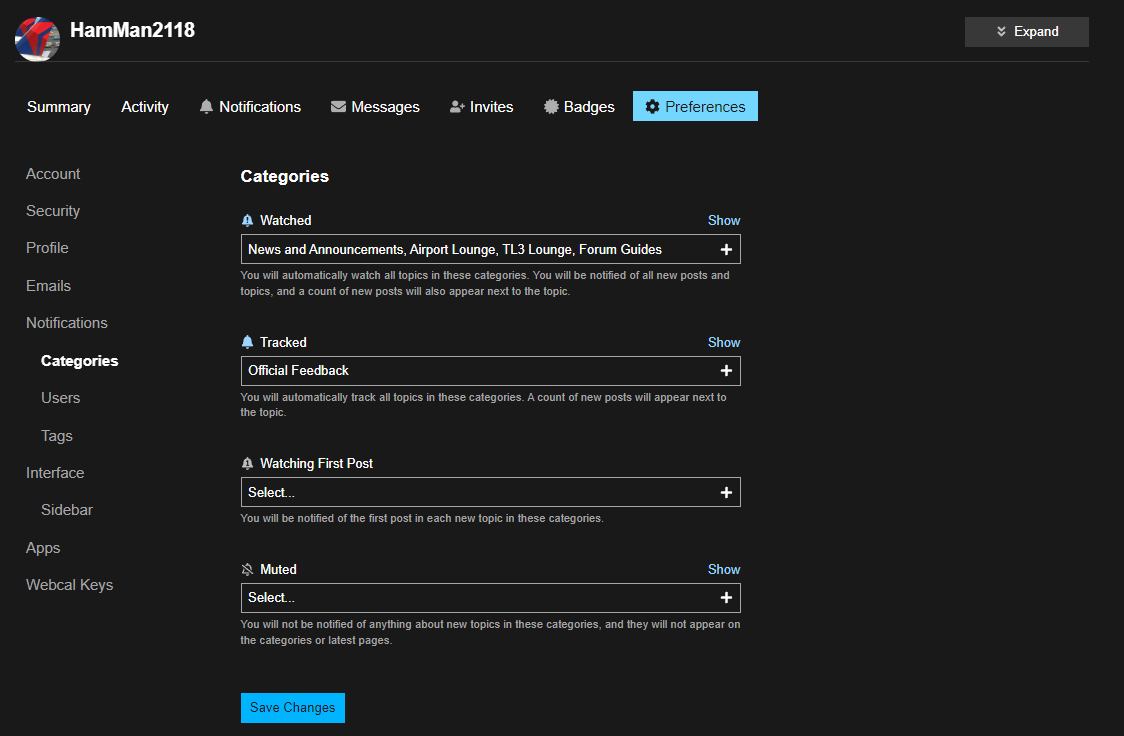Show the Muted categories list
Image resolution: width=1124 pixels, height=736 pixels.
(724, 569)
